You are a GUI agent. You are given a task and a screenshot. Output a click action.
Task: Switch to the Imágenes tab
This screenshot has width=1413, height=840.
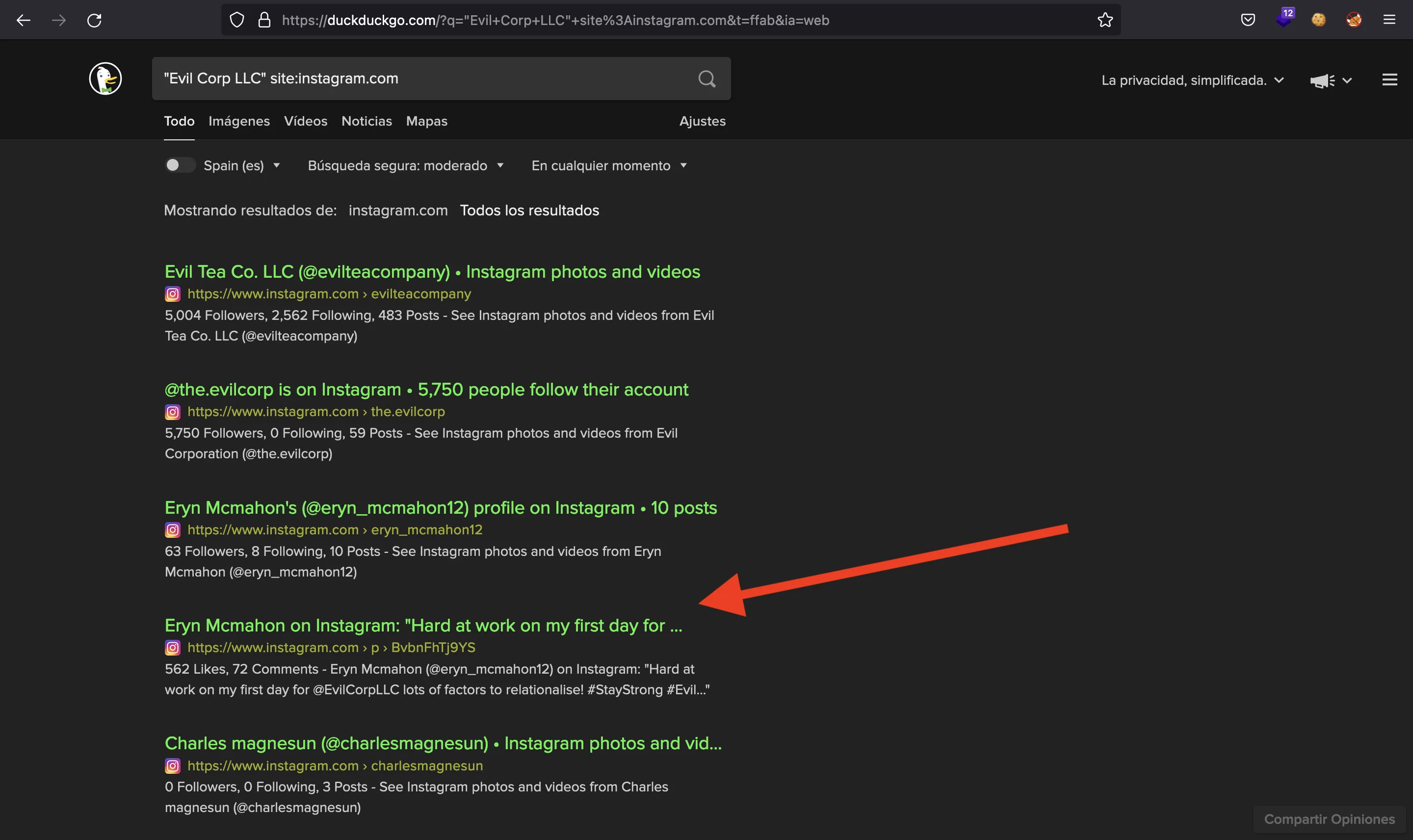[x=239, y=121]
